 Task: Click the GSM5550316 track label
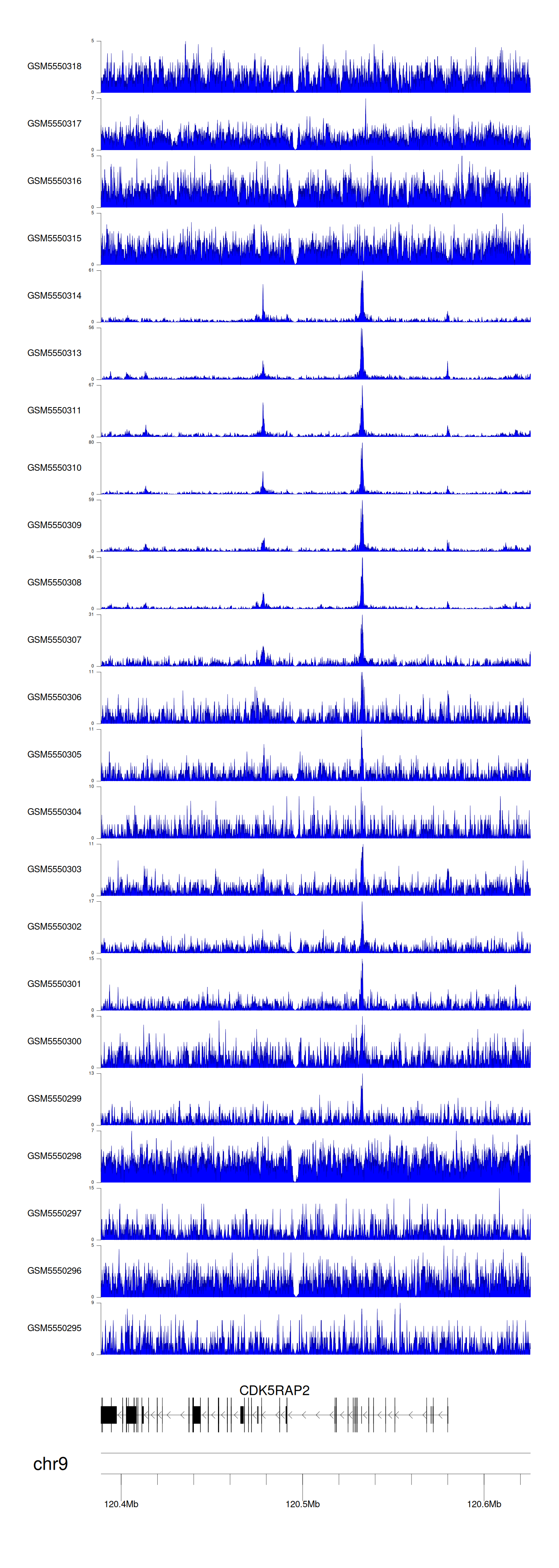pyautogui.click(x=54, y=181)
